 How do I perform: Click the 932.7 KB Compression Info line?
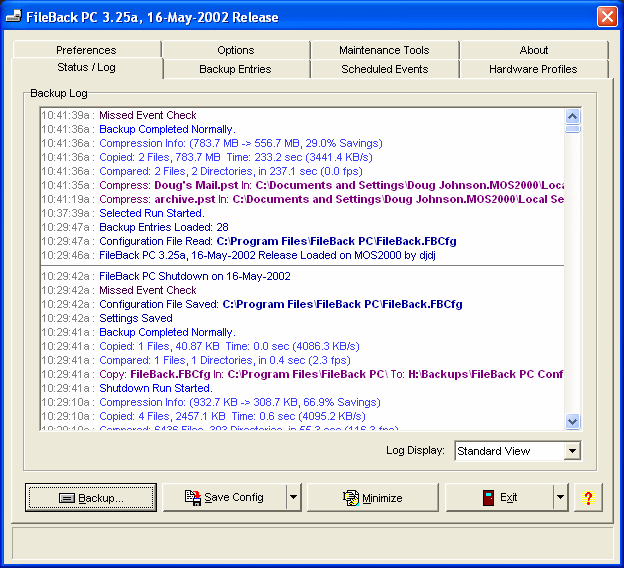point(211,402)
